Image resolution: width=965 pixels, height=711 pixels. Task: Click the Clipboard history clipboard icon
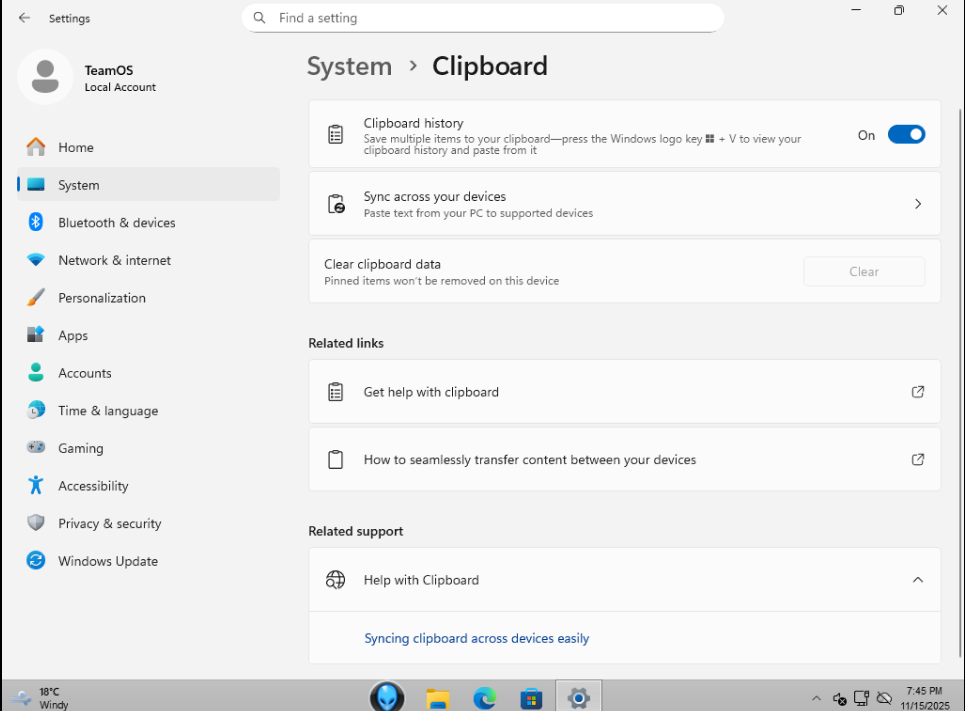tap(335, 134)
